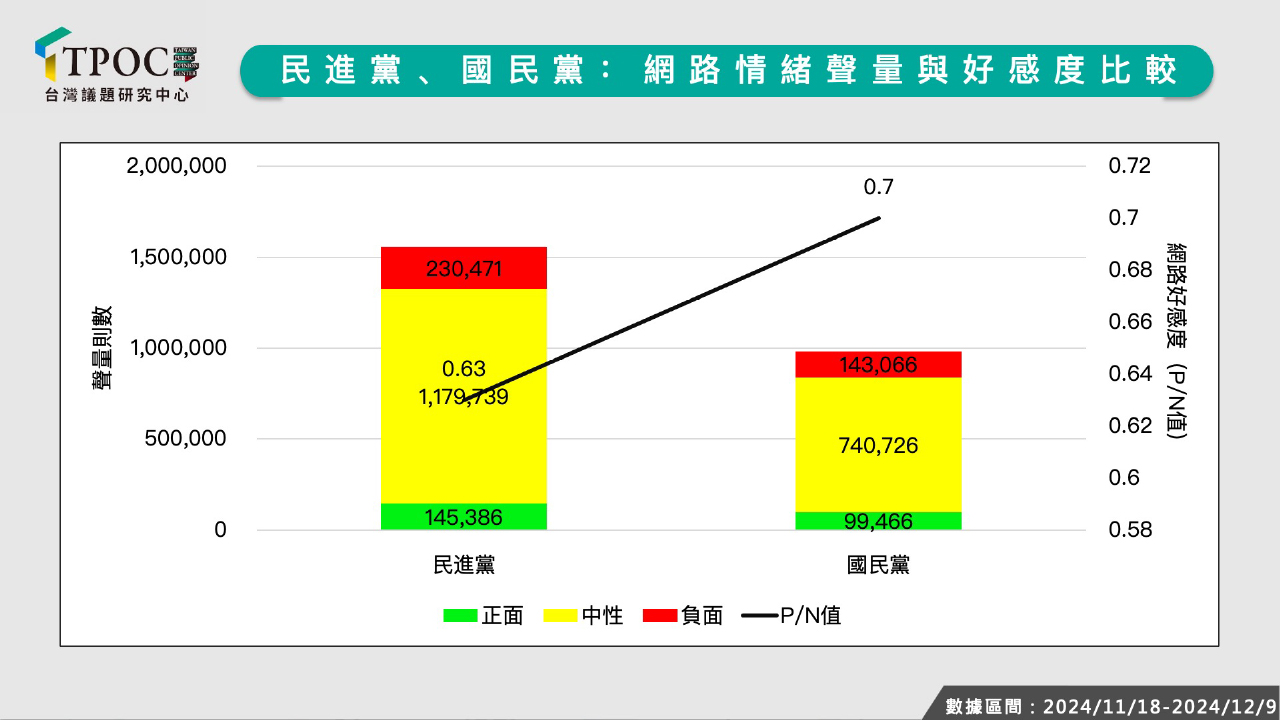Screen dimensions: 1280x720
Task: Click the red 143,066 bar segment
Action: [878, 364]
